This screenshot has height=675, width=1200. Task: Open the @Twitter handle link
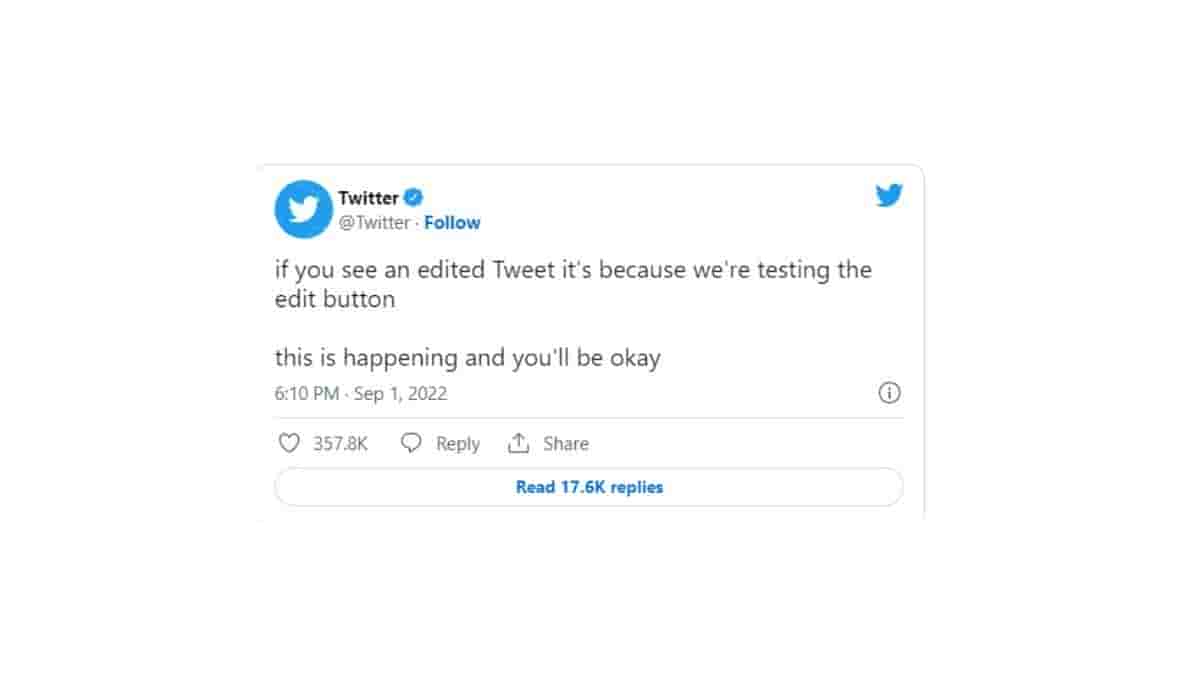point(374,223)
